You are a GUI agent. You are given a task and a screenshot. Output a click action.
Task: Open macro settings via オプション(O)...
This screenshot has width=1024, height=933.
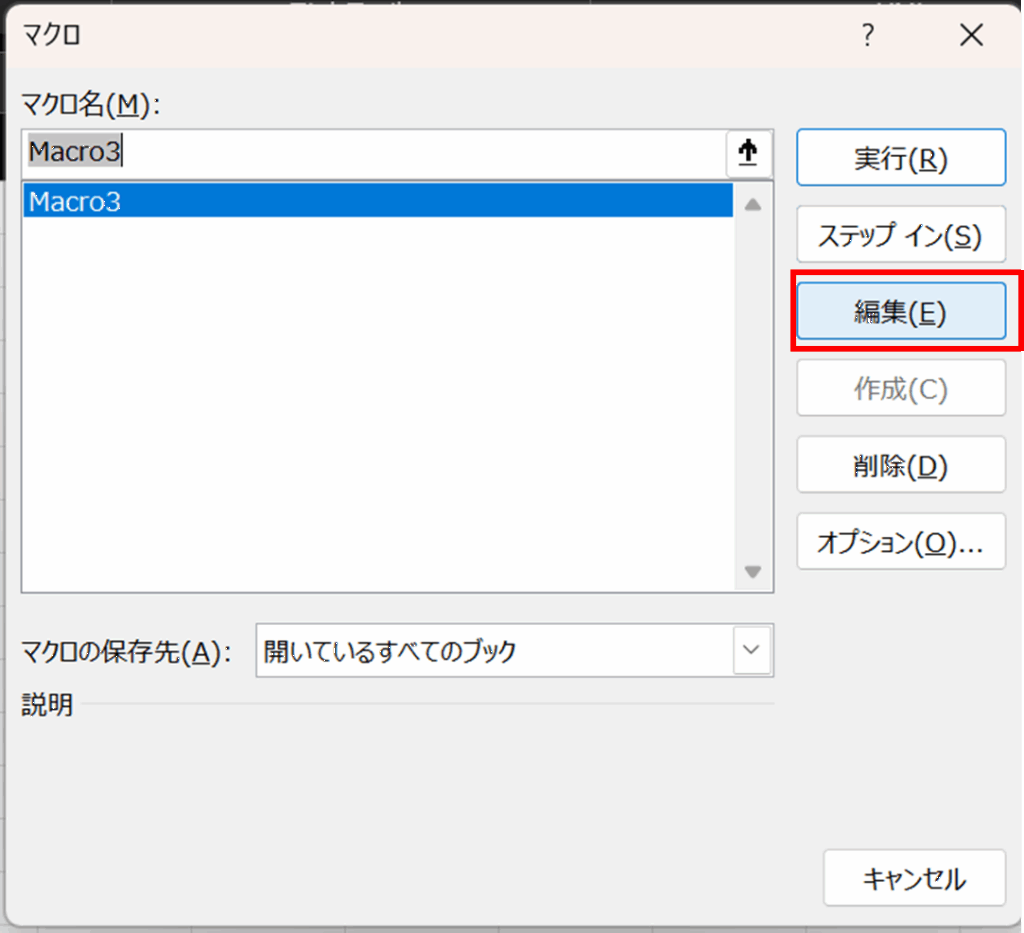point(900,542)
